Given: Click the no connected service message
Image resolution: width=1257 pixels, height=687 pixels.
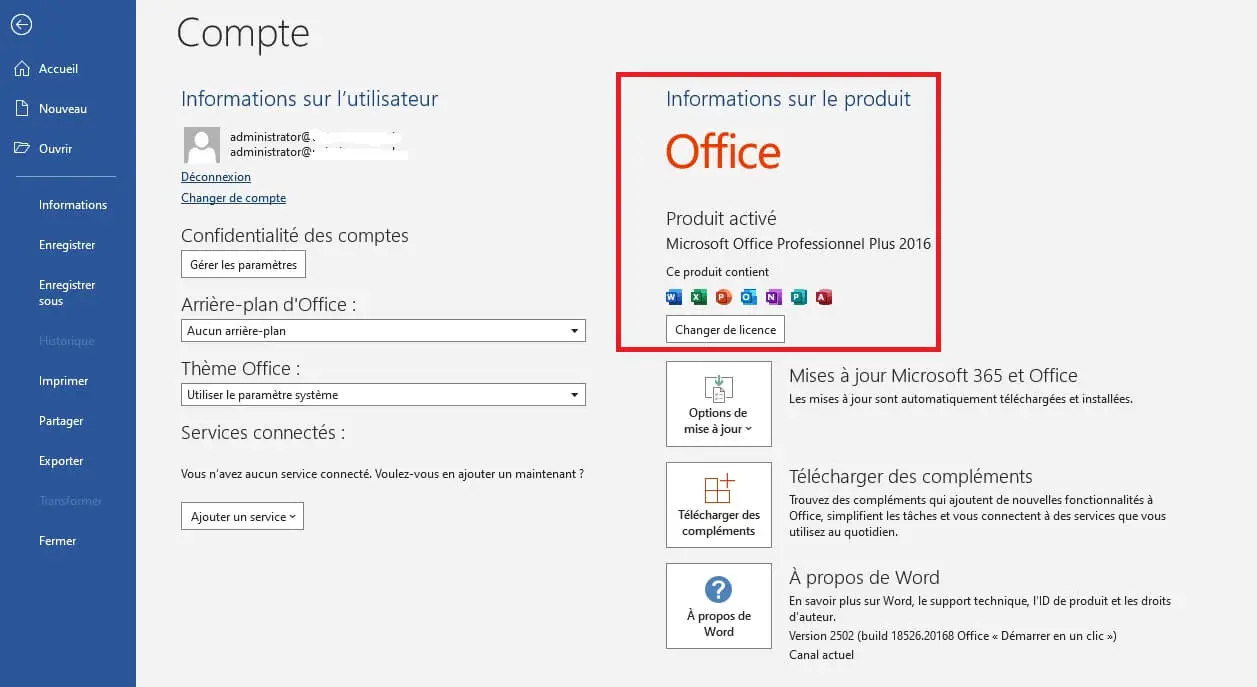Looking at the screenshot, I should [x=382, y=473].
